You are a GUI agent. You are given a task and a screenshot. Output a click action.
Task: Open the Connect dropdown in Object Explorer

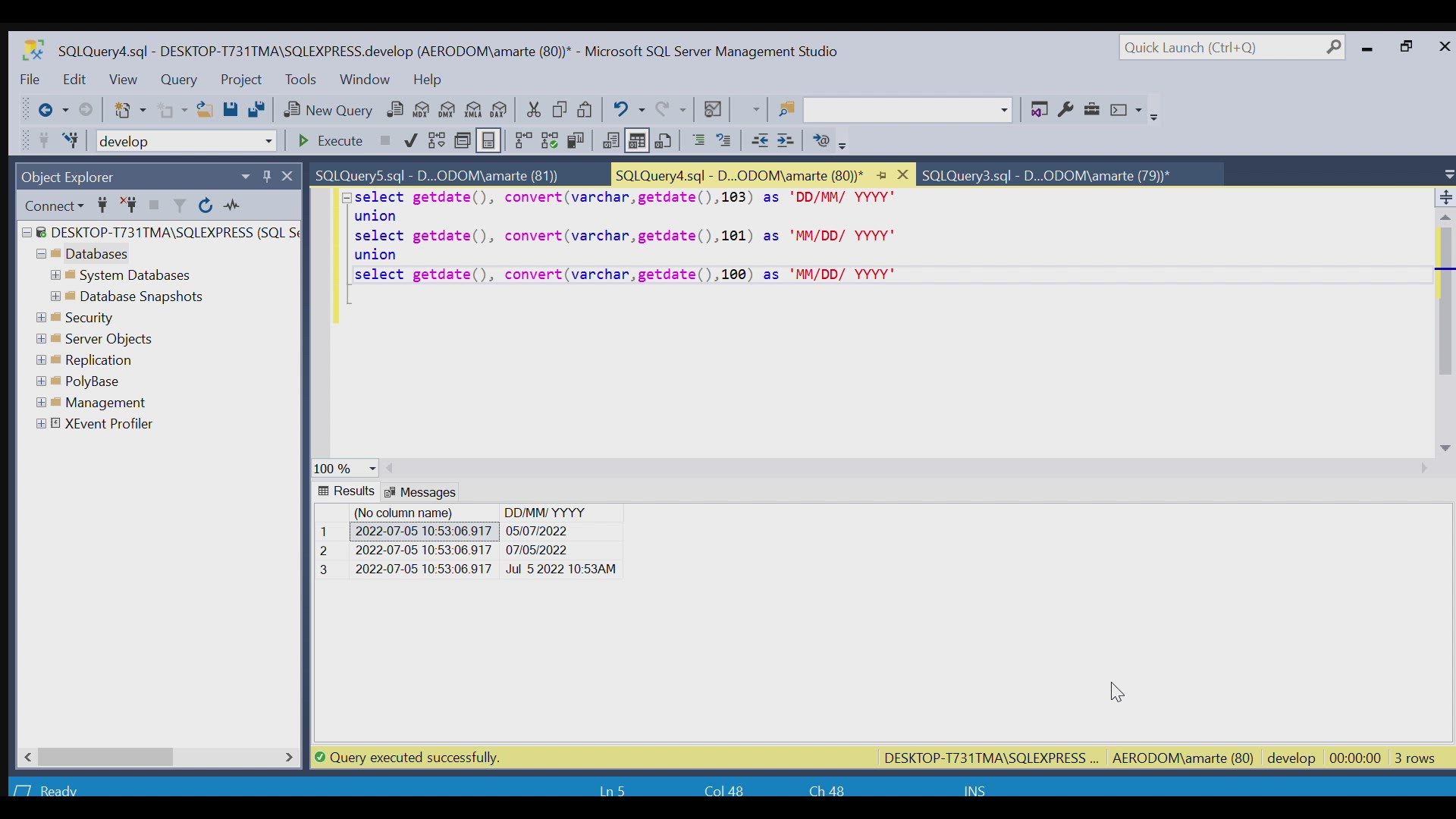point(55,206)
